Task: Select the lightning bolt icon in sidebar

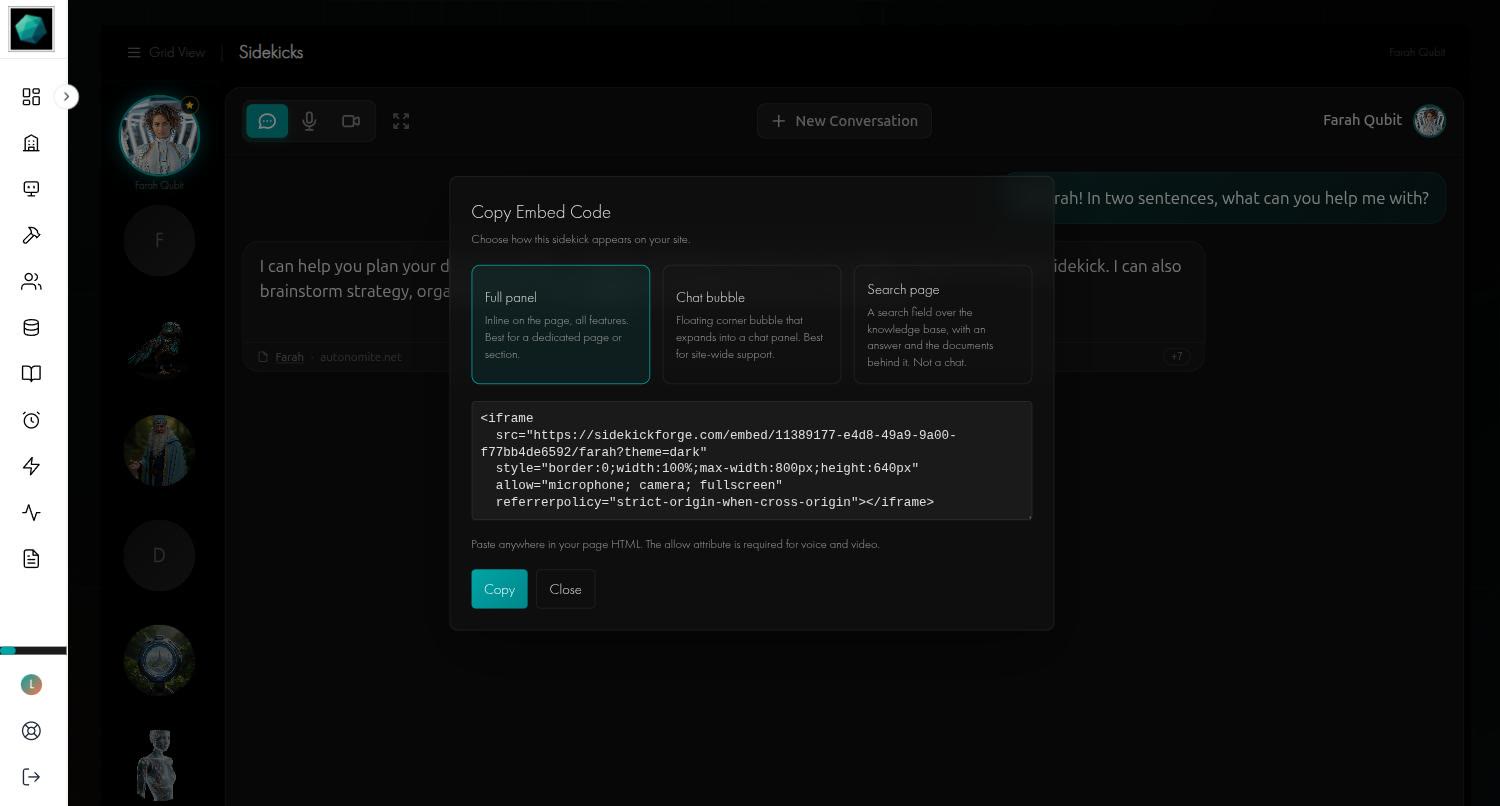Action: (31, 466)
